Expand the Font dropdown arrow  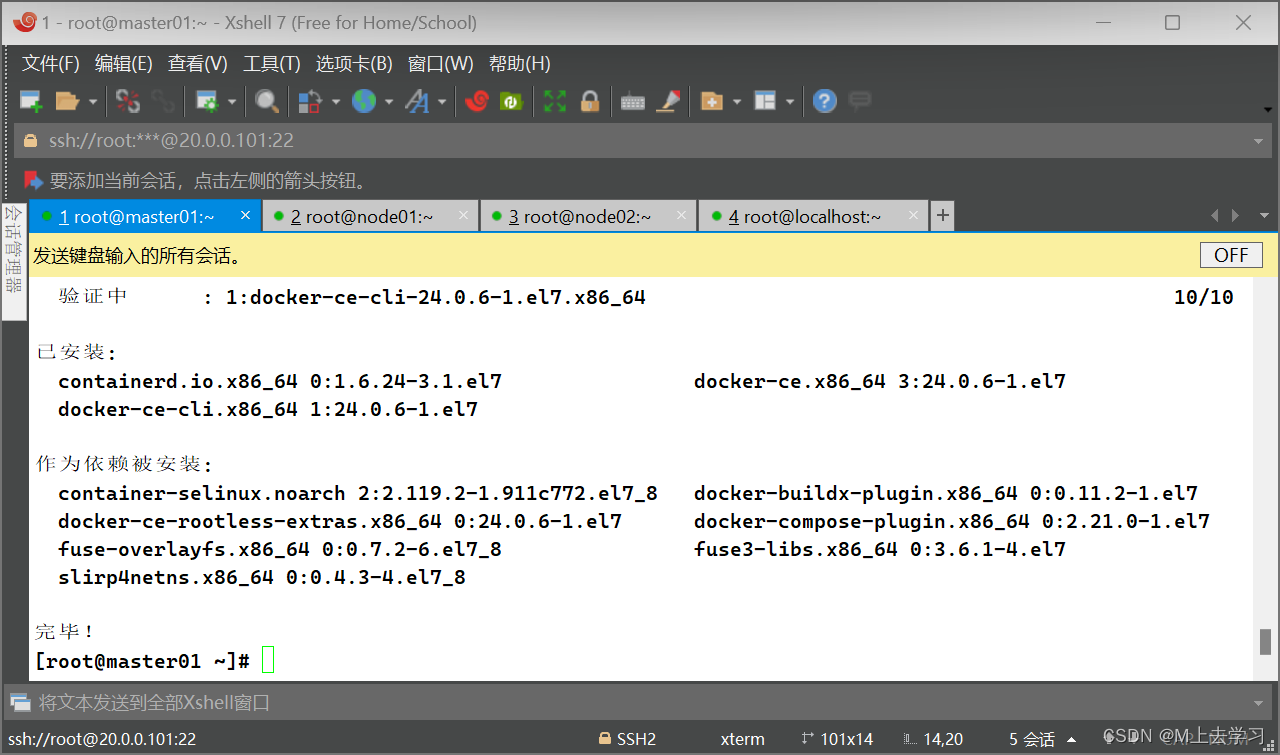click(441, 101)
